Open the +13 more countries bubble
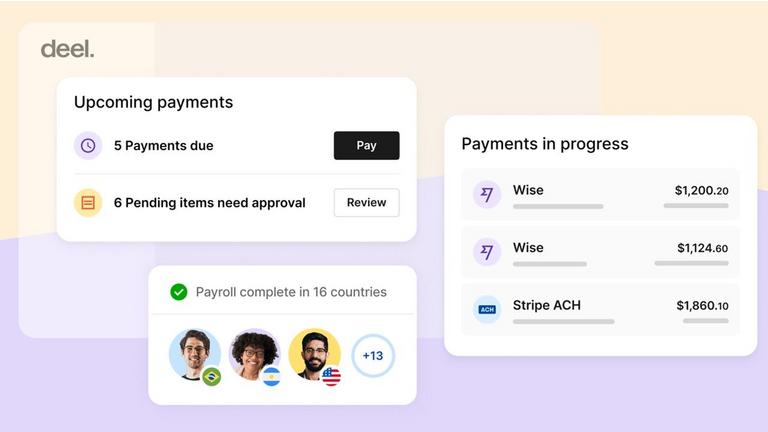This screenshot has width=768, height=432. coord(373,356)
